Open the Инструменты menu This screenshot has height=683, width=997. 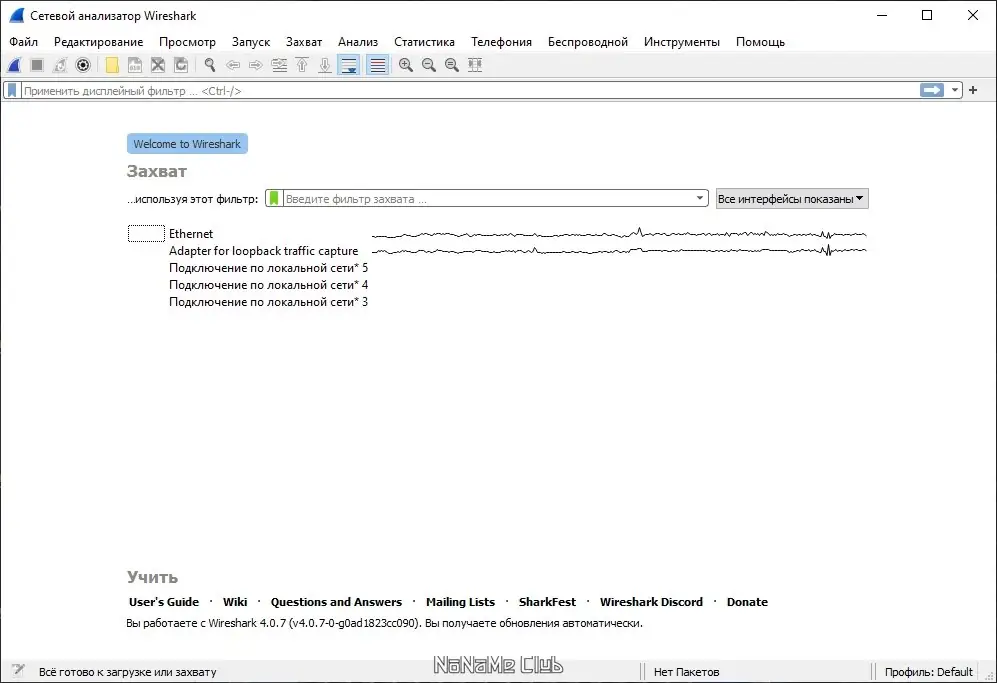[682, 42]
